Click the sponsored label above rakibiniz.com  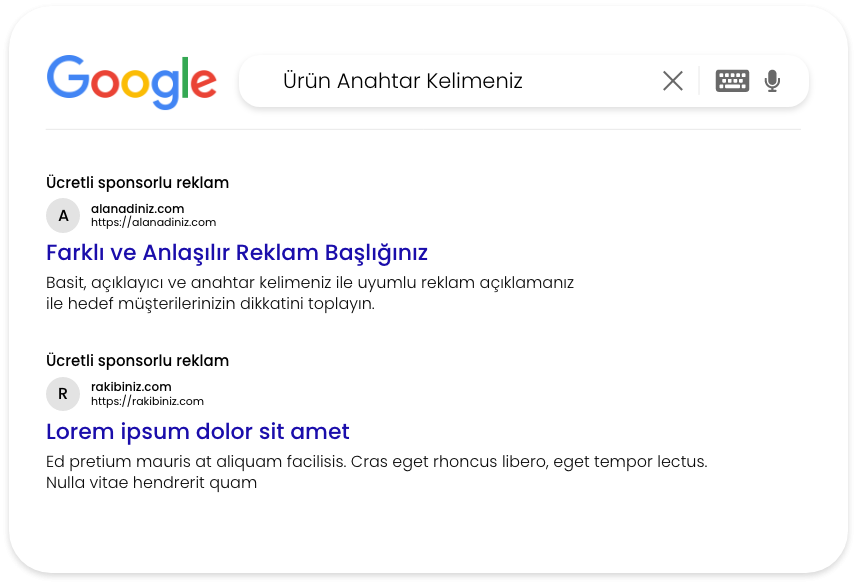137,360
